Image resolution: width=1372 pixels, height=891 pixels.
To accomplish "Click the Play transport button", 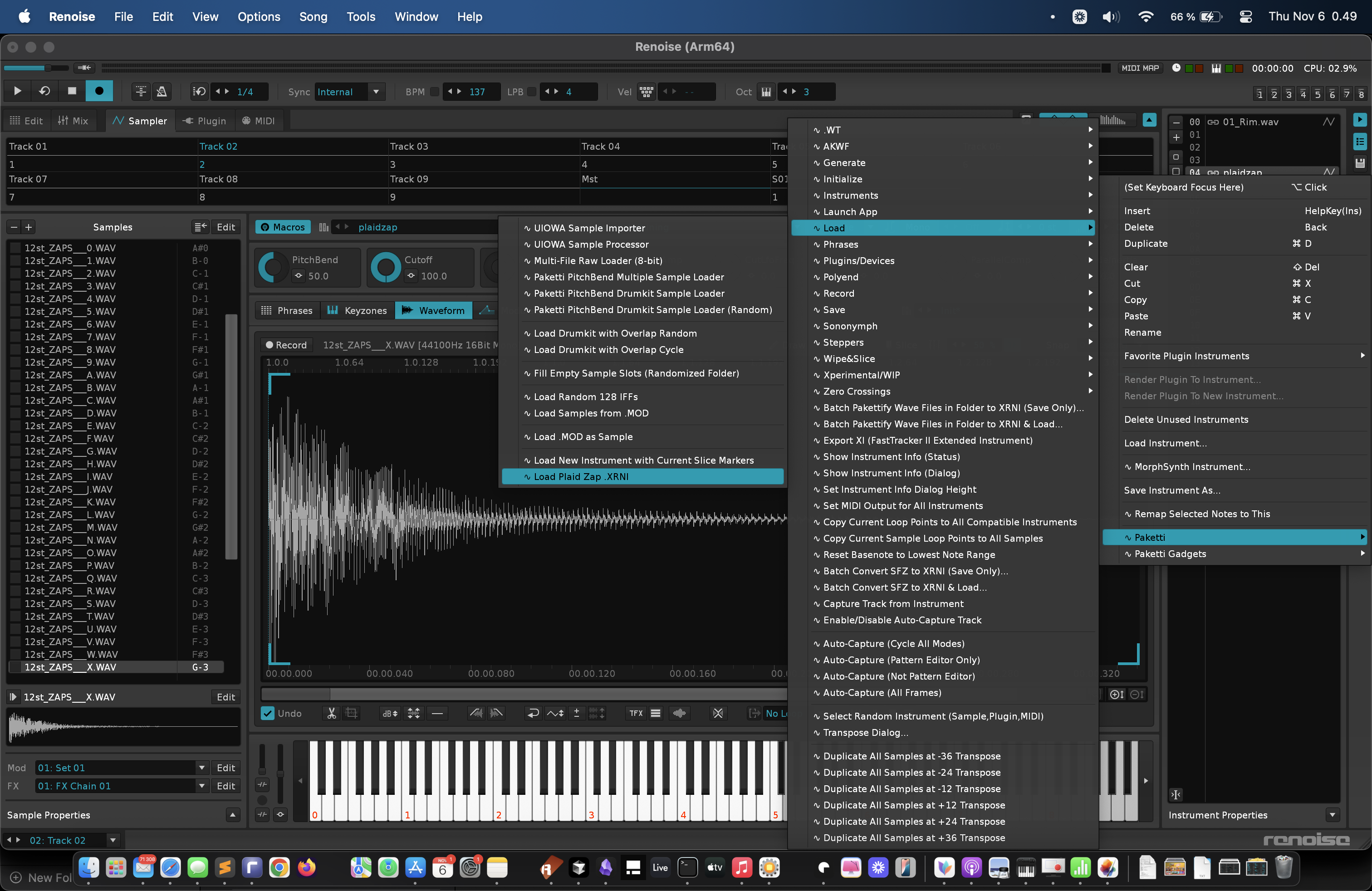I will (x=17, y=91).
